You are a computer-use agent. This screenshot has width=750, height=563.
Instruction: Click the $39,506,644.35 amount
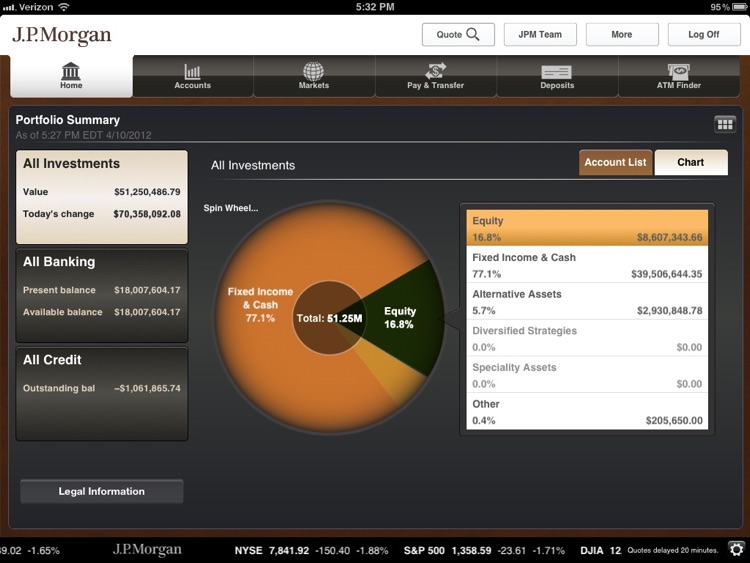coord(666,274)
